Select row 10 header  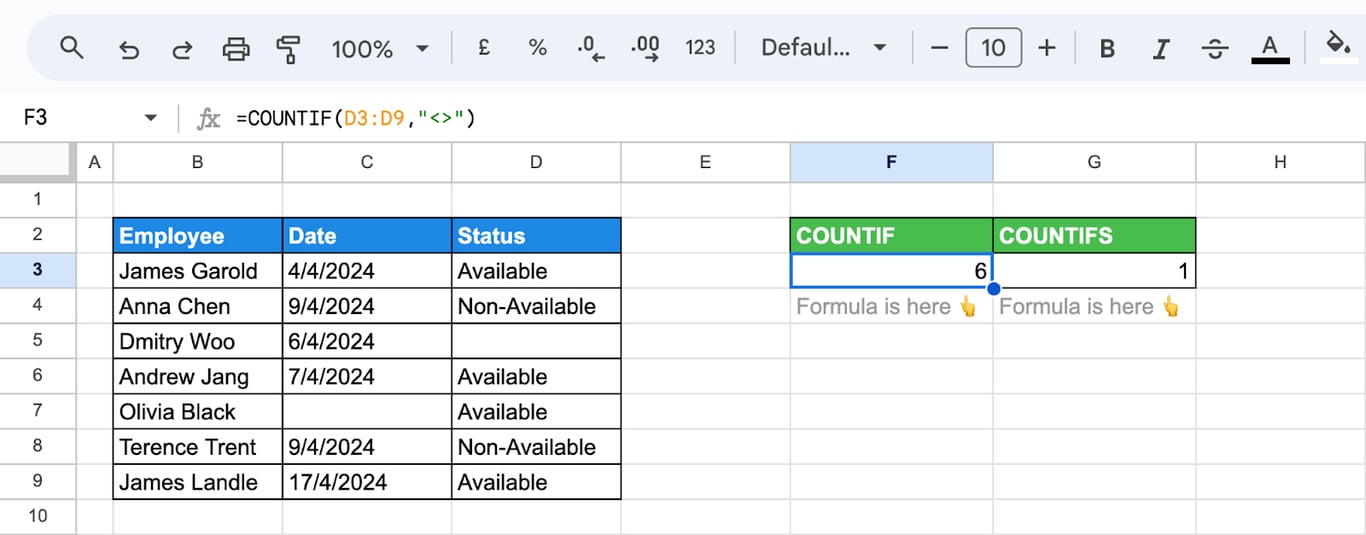(38, 516)
